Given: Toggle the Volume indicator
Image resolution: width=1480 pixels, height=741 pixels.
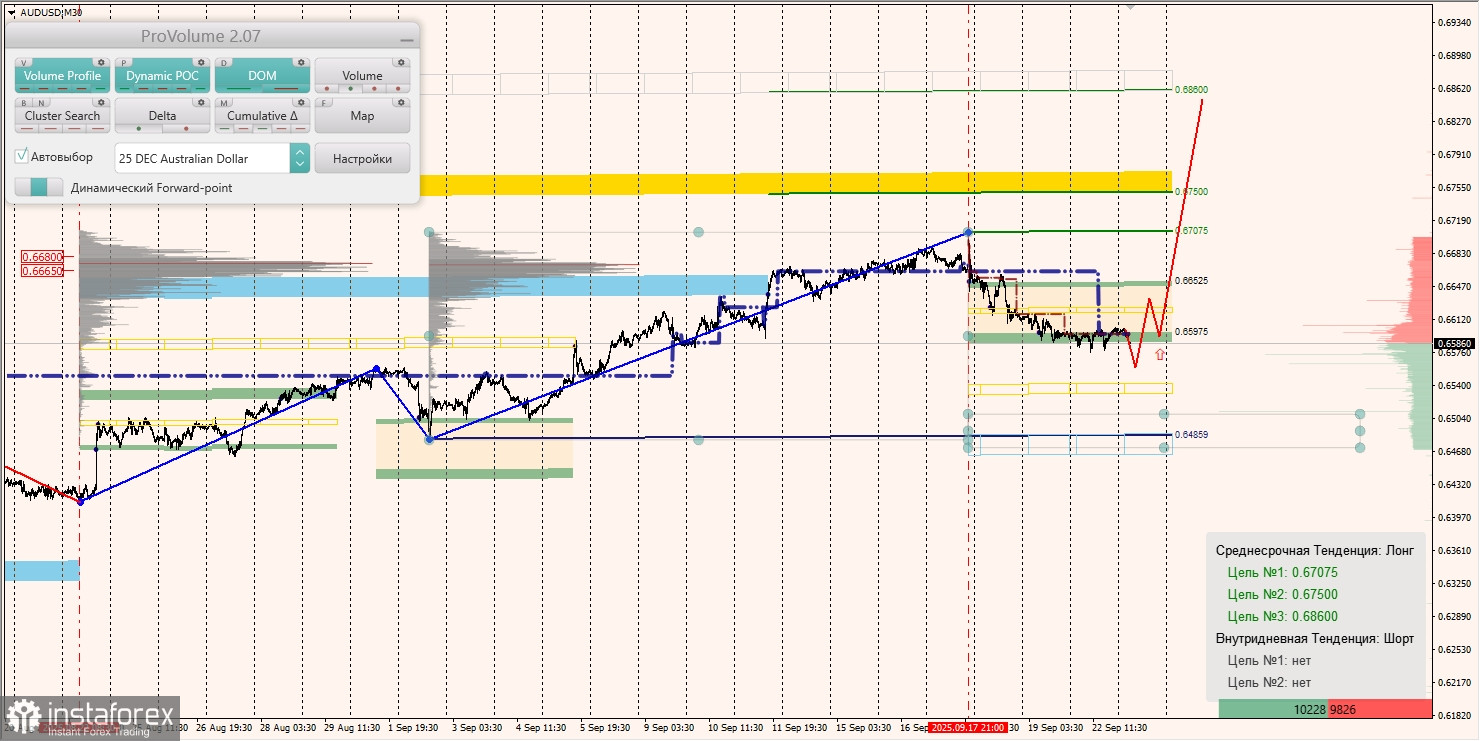Looking at the screenshot, I should 362,76.
